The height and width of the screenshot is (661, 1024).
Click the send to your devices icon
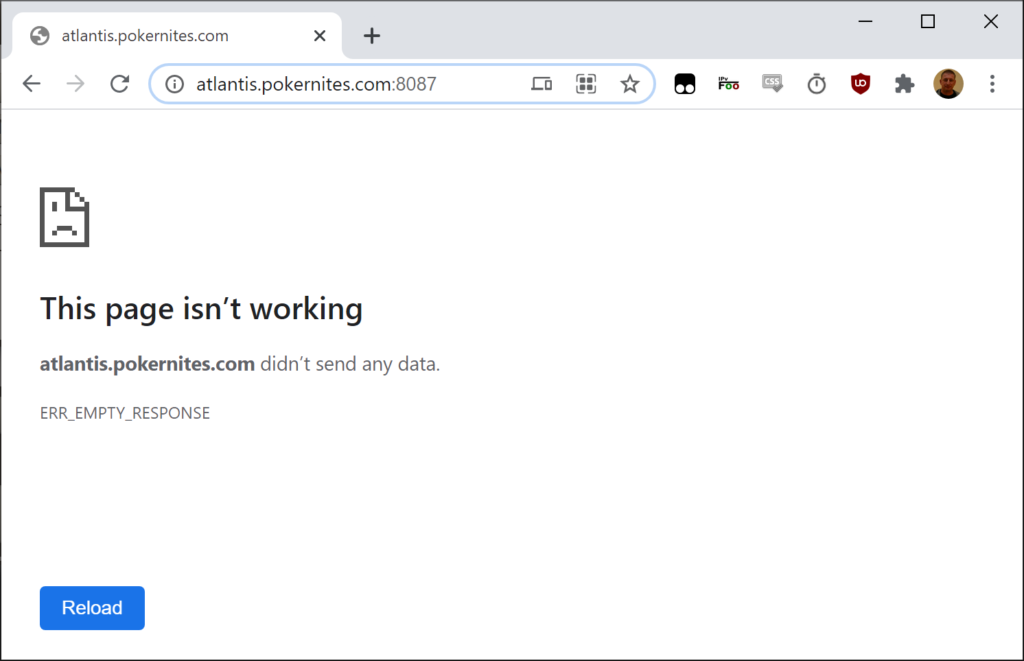click(542, 84)
